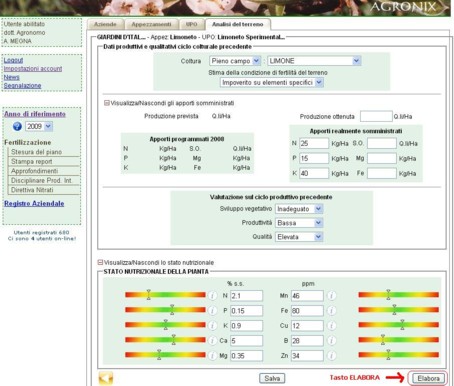Click the Fe Kg/Ha apporti input field
The width and height of the screenshot is (454, 386).
[x=382, y=173]
